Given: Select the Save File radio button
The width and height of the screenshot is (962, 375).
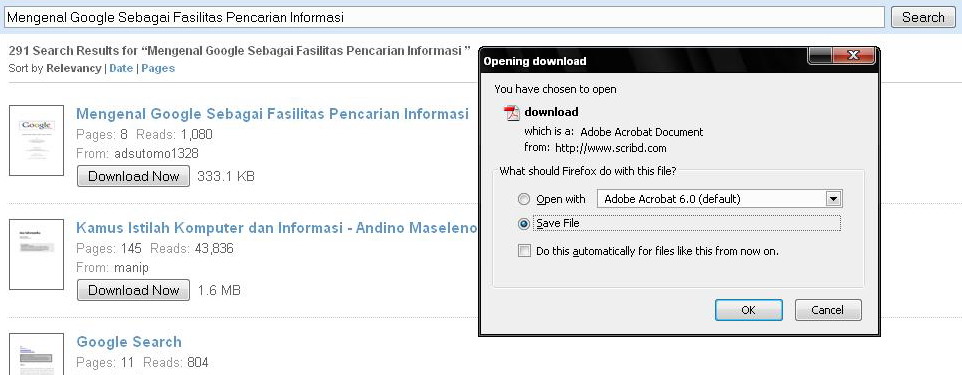Looking at the screenshot, I should click(523, 224).
